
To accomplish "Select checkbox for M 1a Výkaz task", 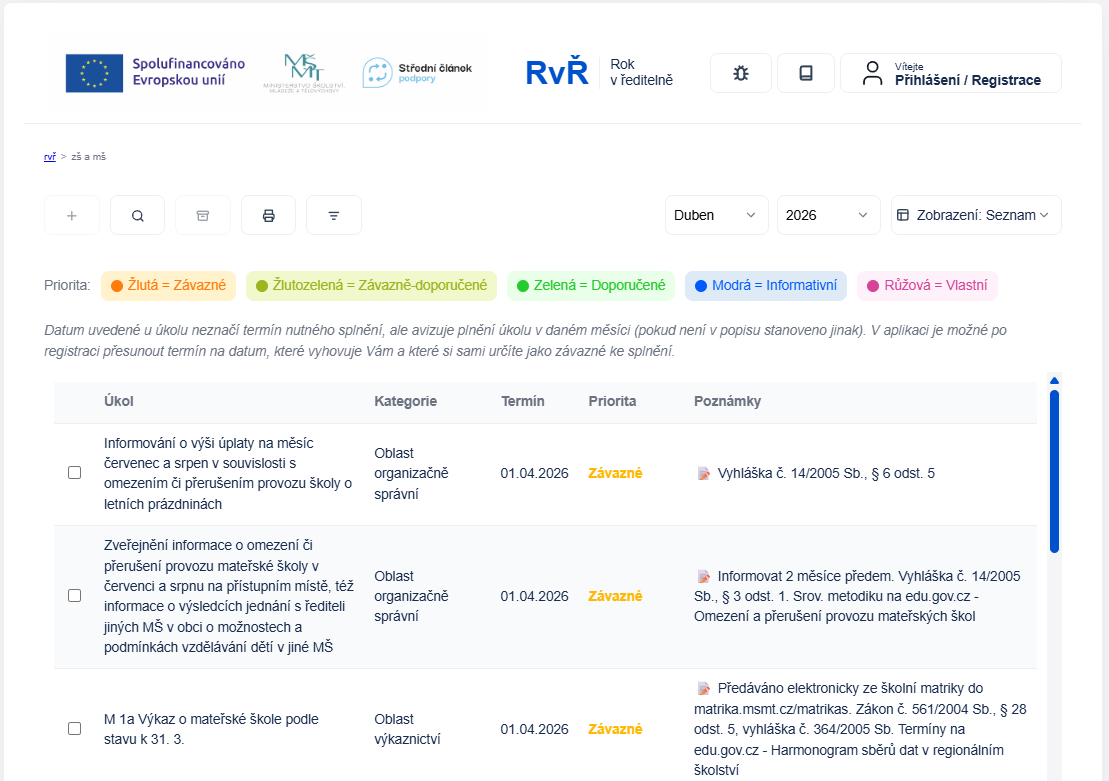I will point(75,729).
